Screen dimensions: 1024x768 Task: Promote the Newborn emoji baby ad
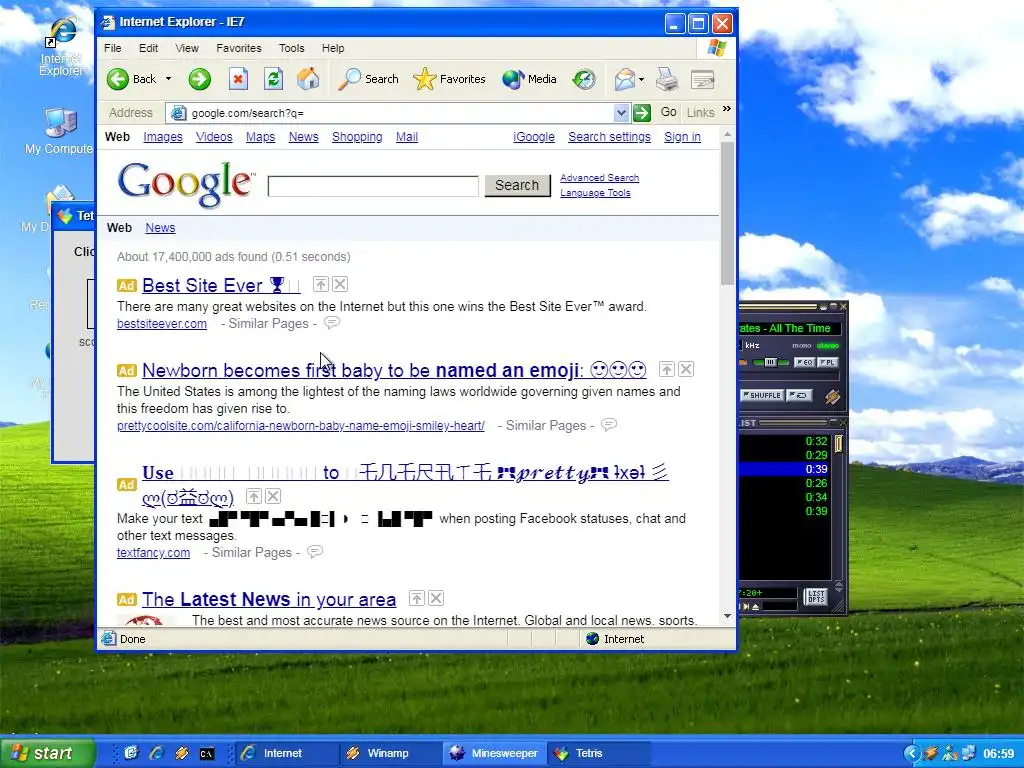coord(666,369)
